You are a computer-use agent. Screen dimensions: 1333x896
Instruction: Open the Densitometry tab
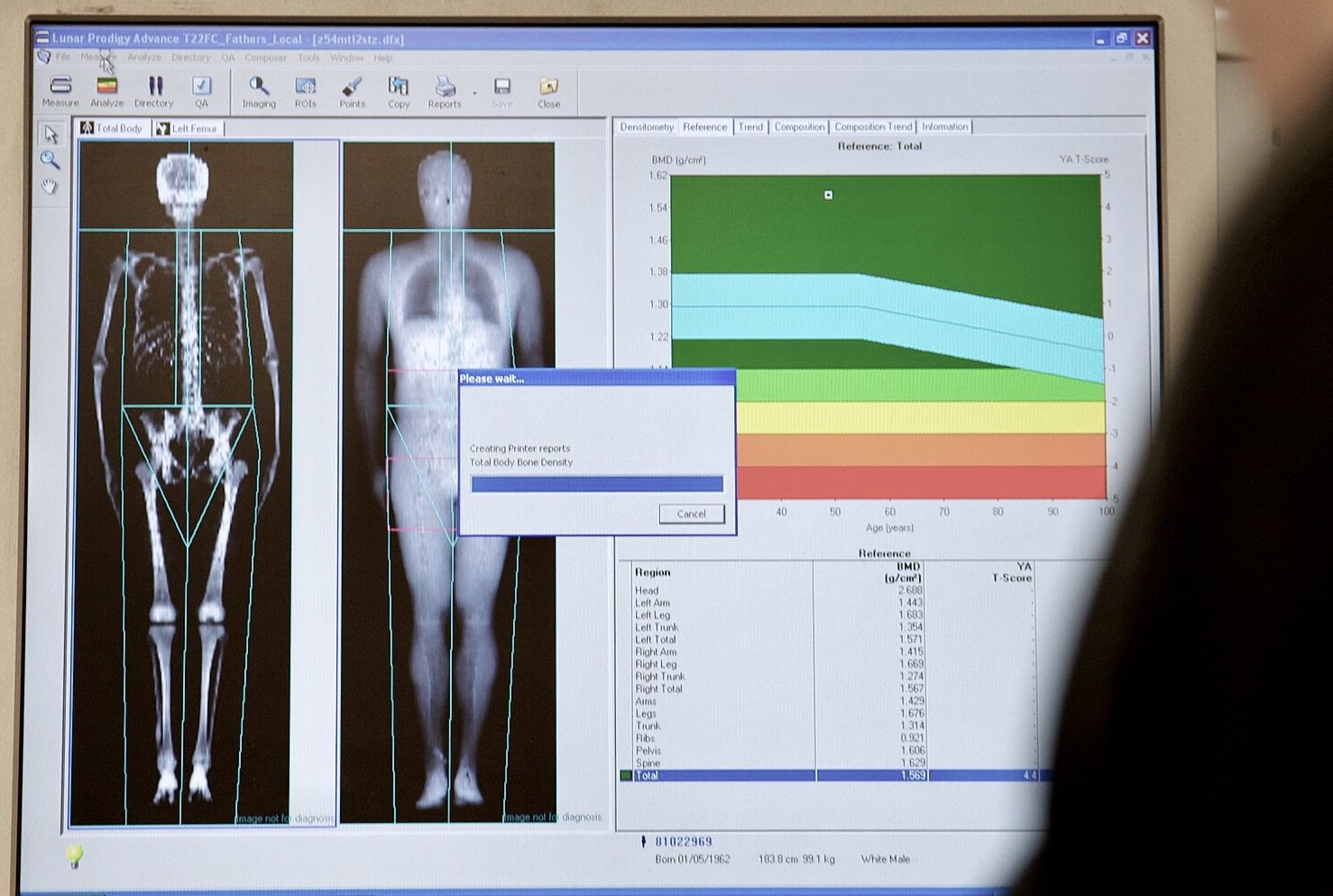pyautogui.click(x=647, y=127)
